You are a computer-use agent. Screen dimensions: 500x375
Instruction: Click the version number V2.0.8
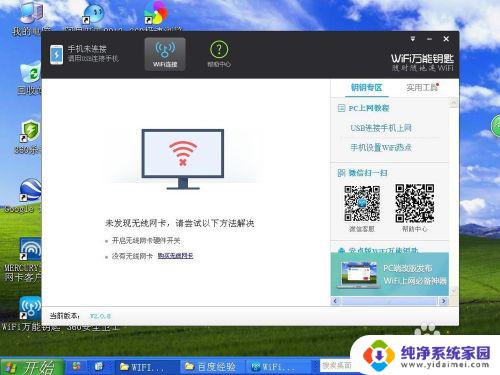pyautogui.click(x=100, y=316)
